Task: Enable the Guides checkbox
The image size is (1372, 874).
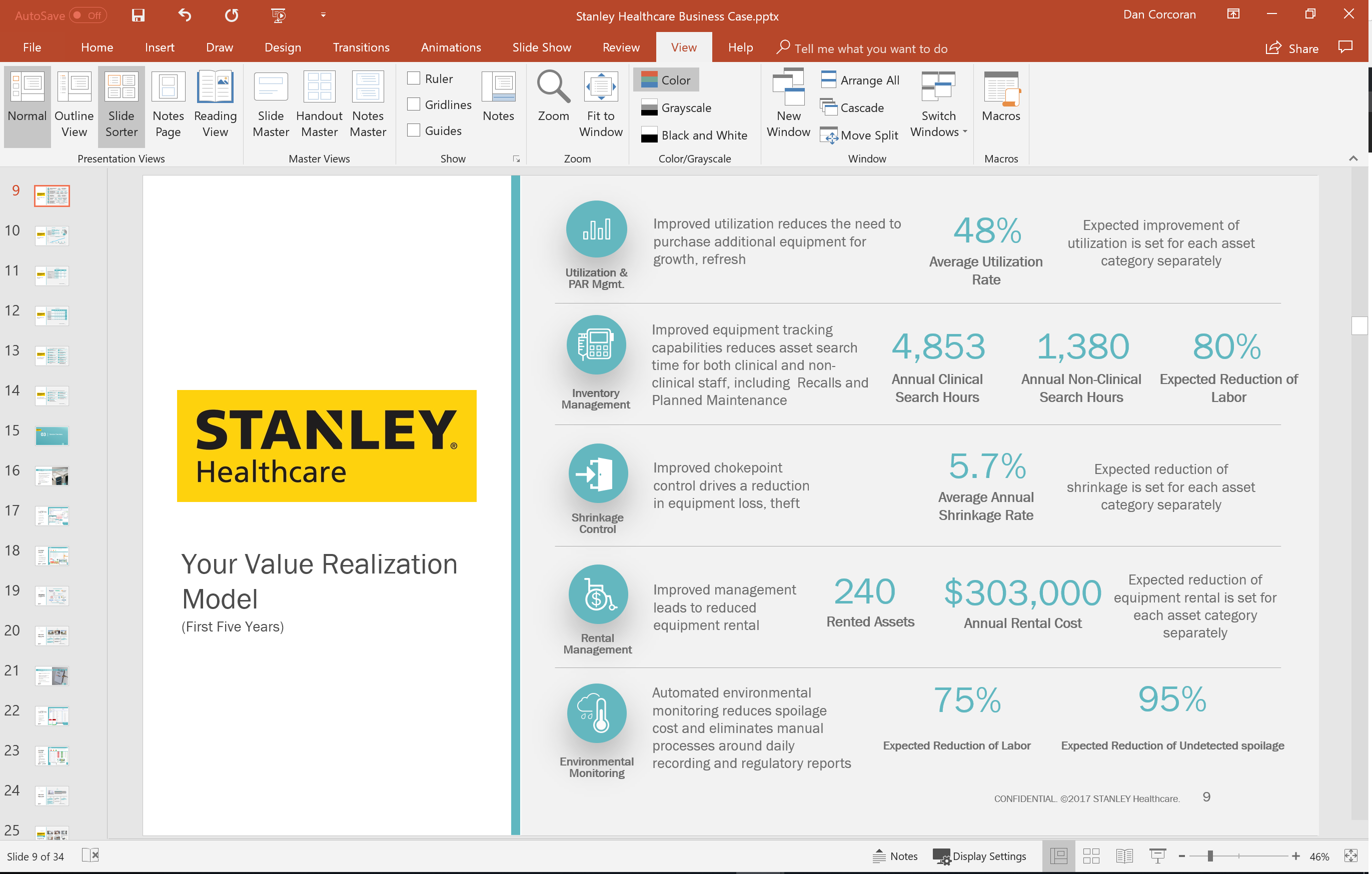Action: (414, 130)
